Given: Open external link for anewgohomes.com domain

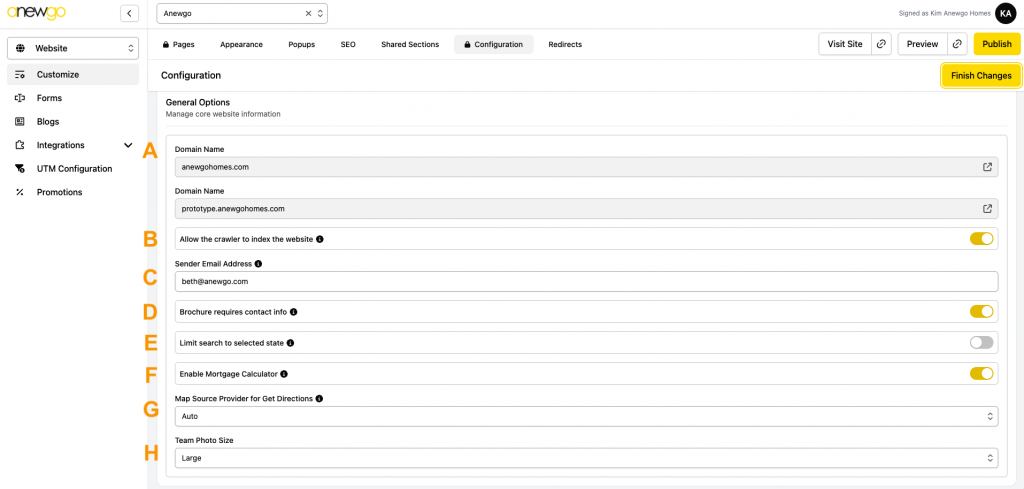Looking at the screenshot, I should [x=987, y=167].
